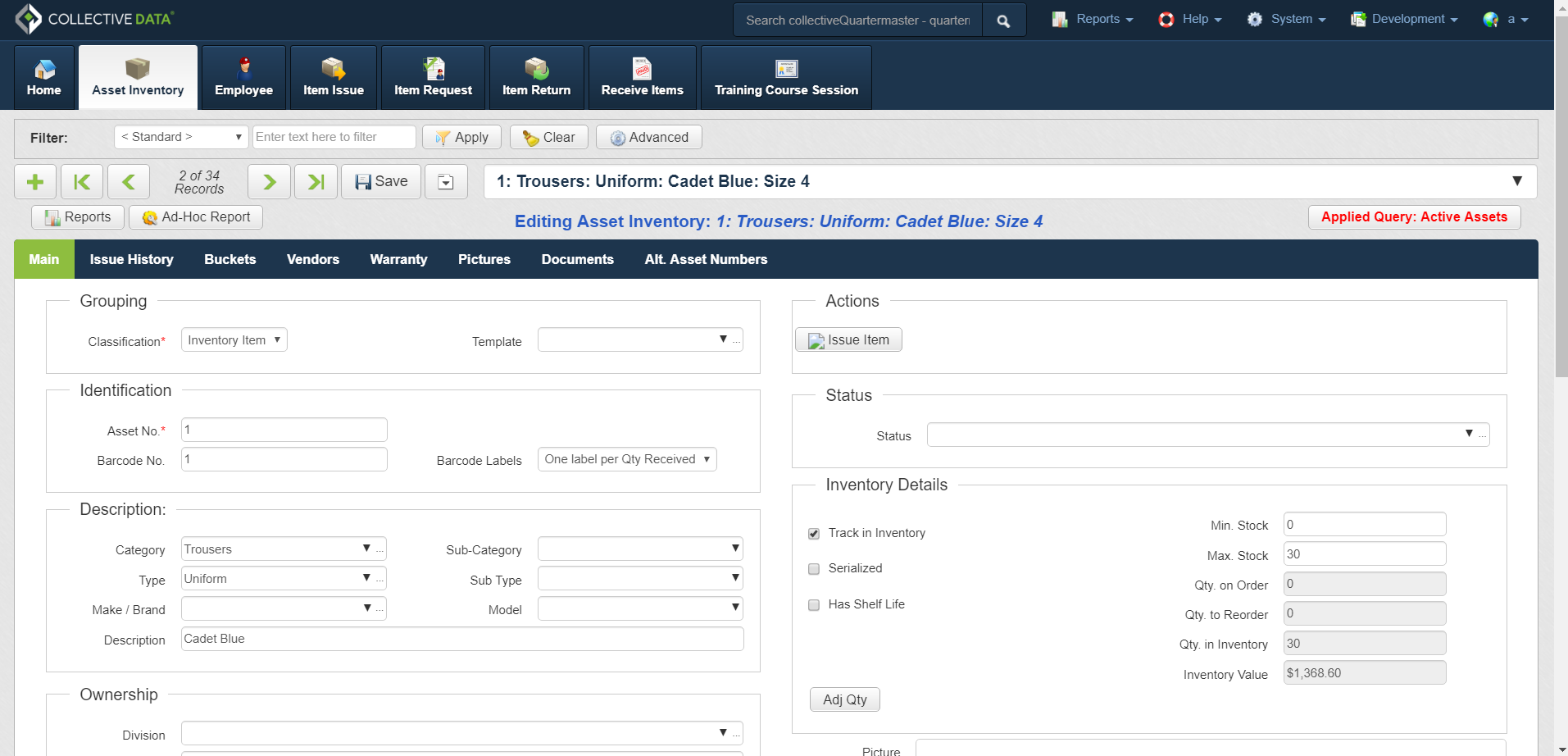
Task: Open the Training Course Session module
Action: [x=786, y=78]
